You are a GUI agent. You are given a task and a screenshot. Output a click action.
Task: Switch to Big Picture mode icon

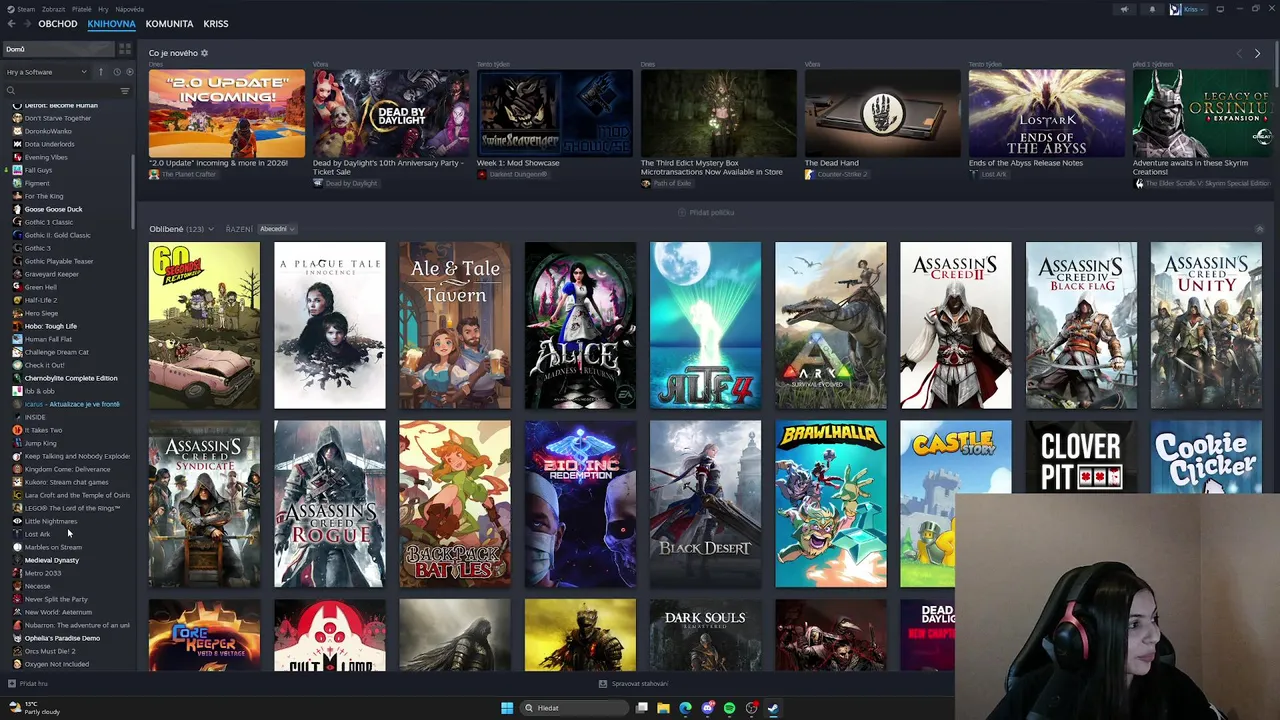point(1220,9)
